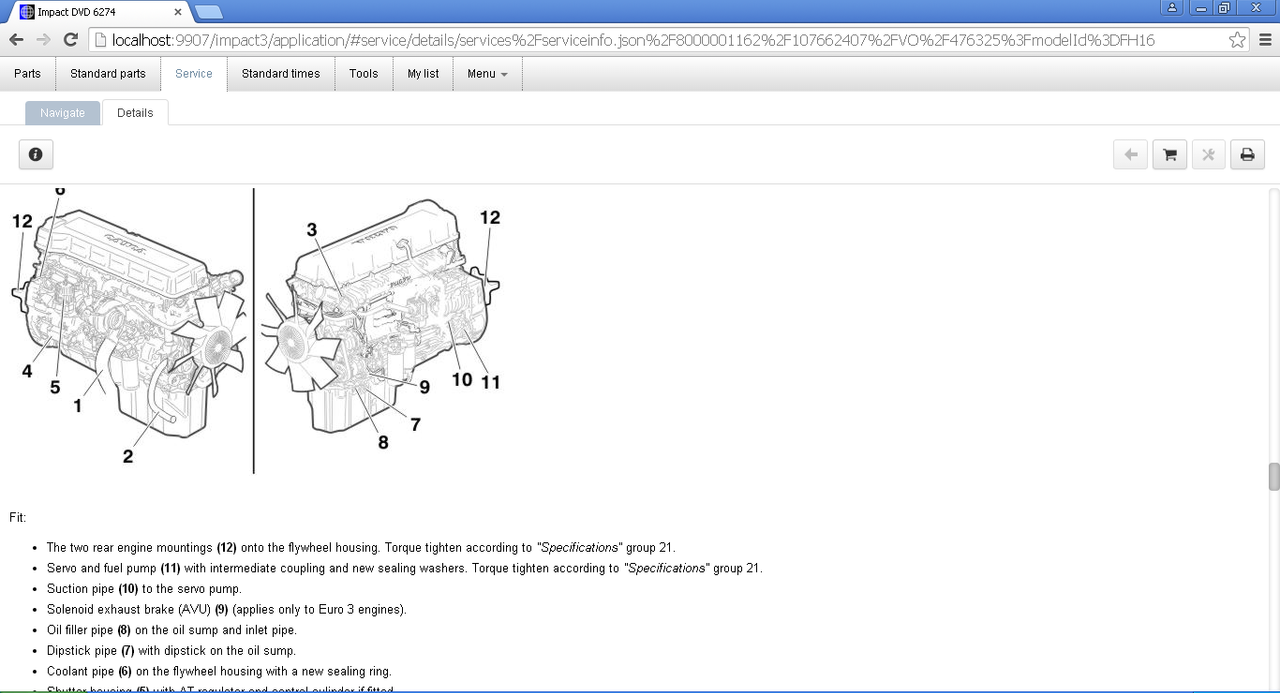Click the left engine view diagram
Image resolution: width=1280 pixels, height=693 pixels.
tap(128, 326)
